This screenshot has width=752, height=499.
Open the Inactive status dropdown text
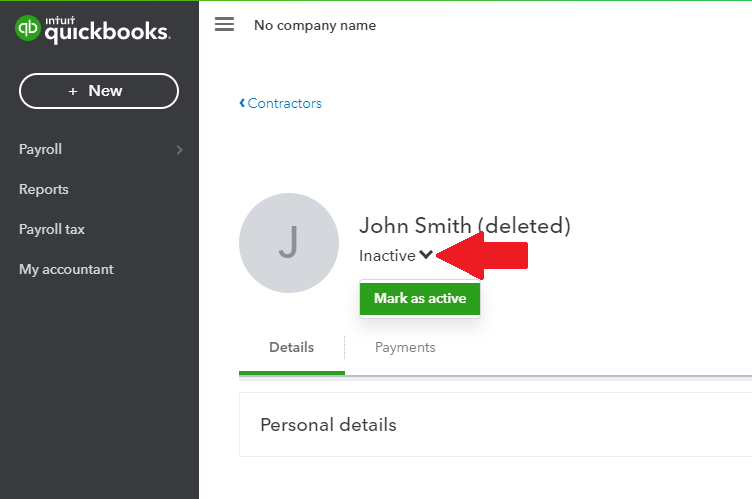pyautogui.click(x=387, y=256)
